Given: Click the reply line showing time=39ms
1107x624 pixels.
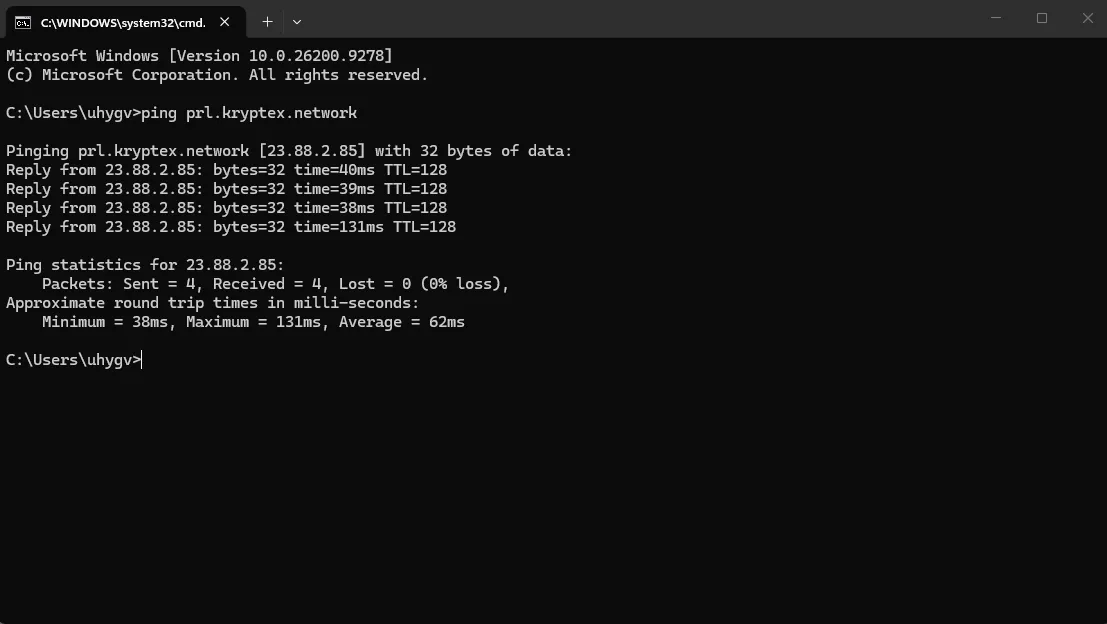Looking at the screenshot, I should (226, 189).
